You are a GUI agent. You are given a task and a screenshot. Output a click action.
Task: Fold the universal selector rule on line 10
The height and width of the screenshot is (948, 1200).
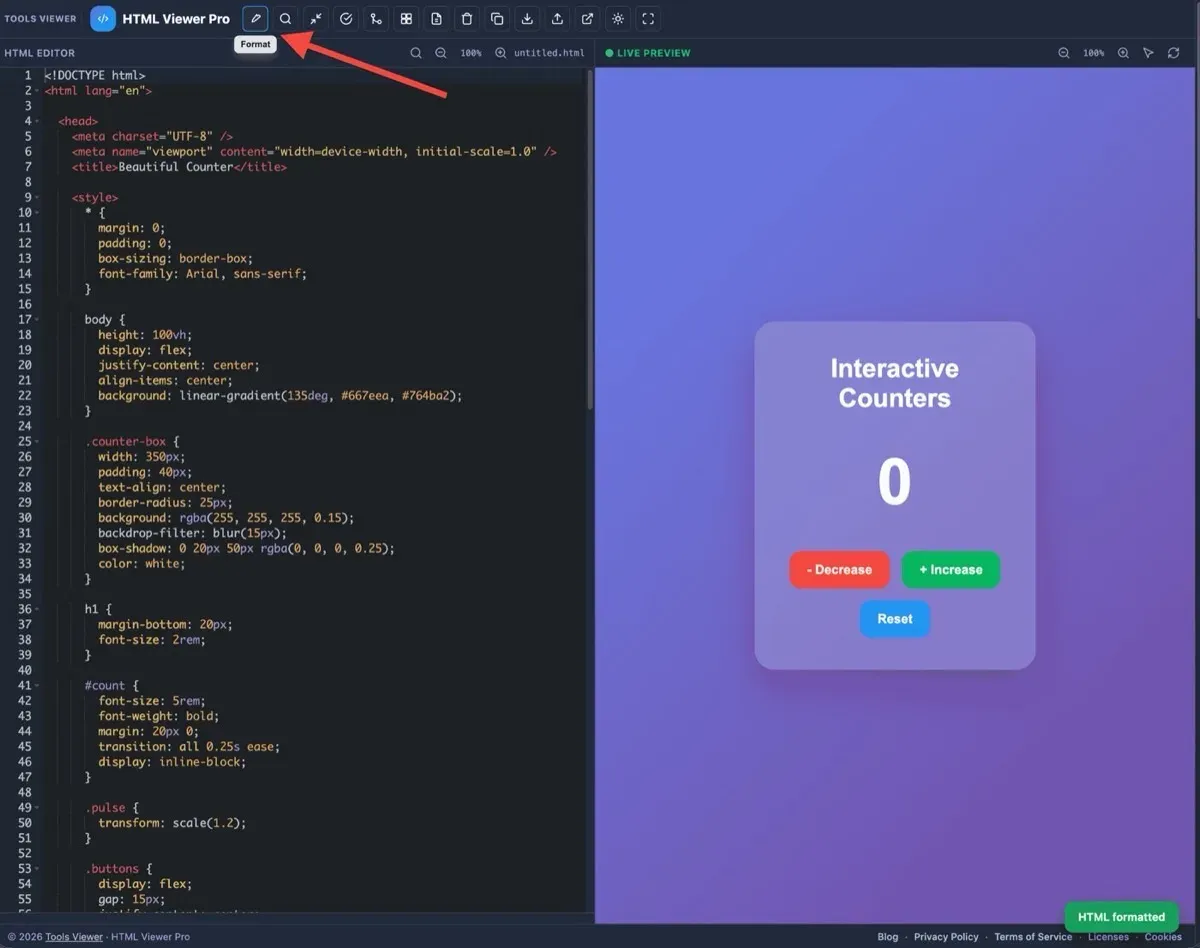click(x=38, y=212)
